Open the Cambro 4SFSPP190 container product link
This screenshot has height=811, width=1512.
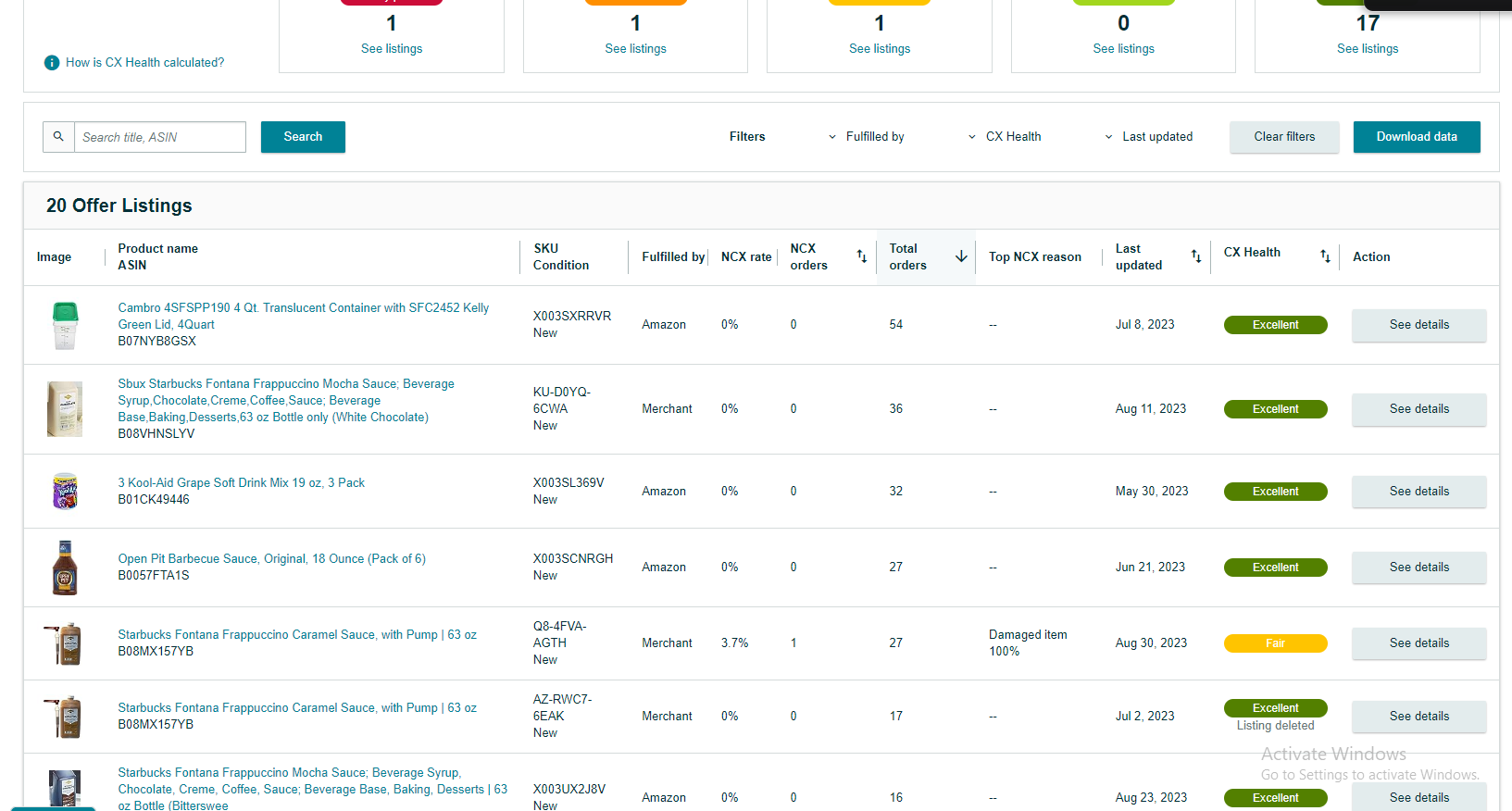pos(304,317)
